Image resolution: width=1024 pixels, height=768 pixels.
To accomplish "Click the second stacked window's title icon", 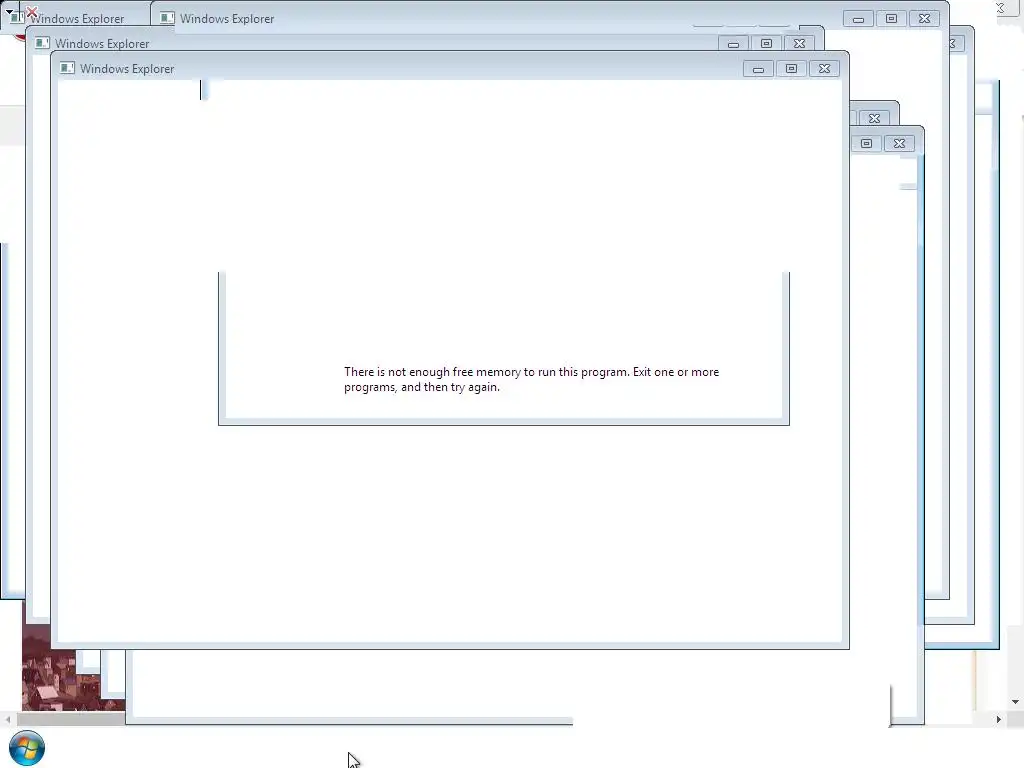I will point(42,43).
